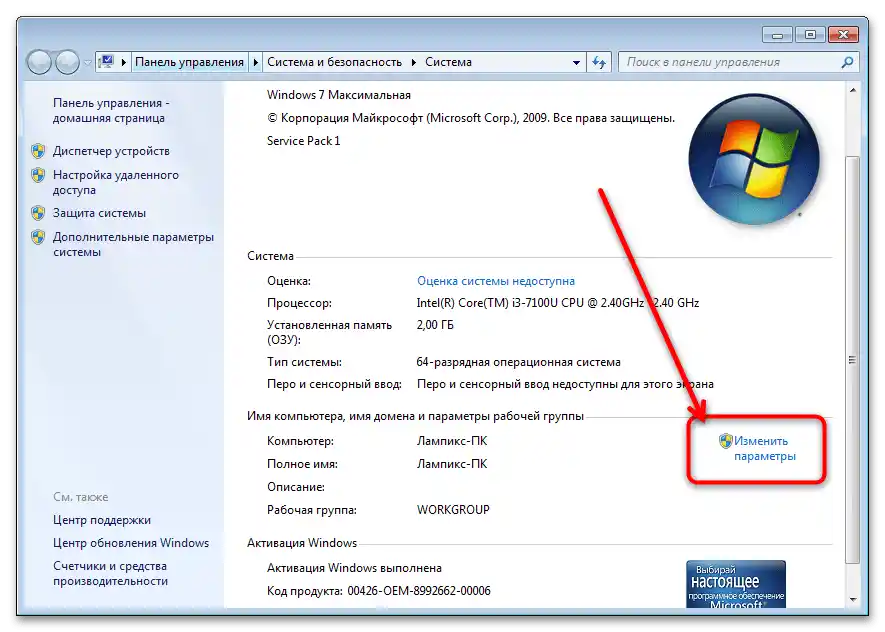Maximize the System window

[810, 35]
